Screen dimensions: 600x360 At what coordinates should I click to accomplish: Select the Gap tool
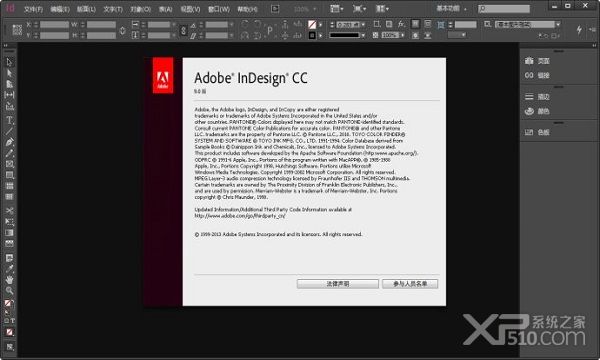pyautogui.click(x=10, y=94)
